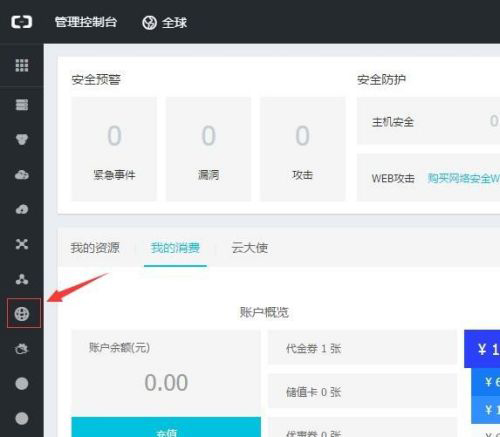Viewport: 500px width, 437px height.
Task: Click the 代金券 1 张 row
Action: tap(362, 347)
